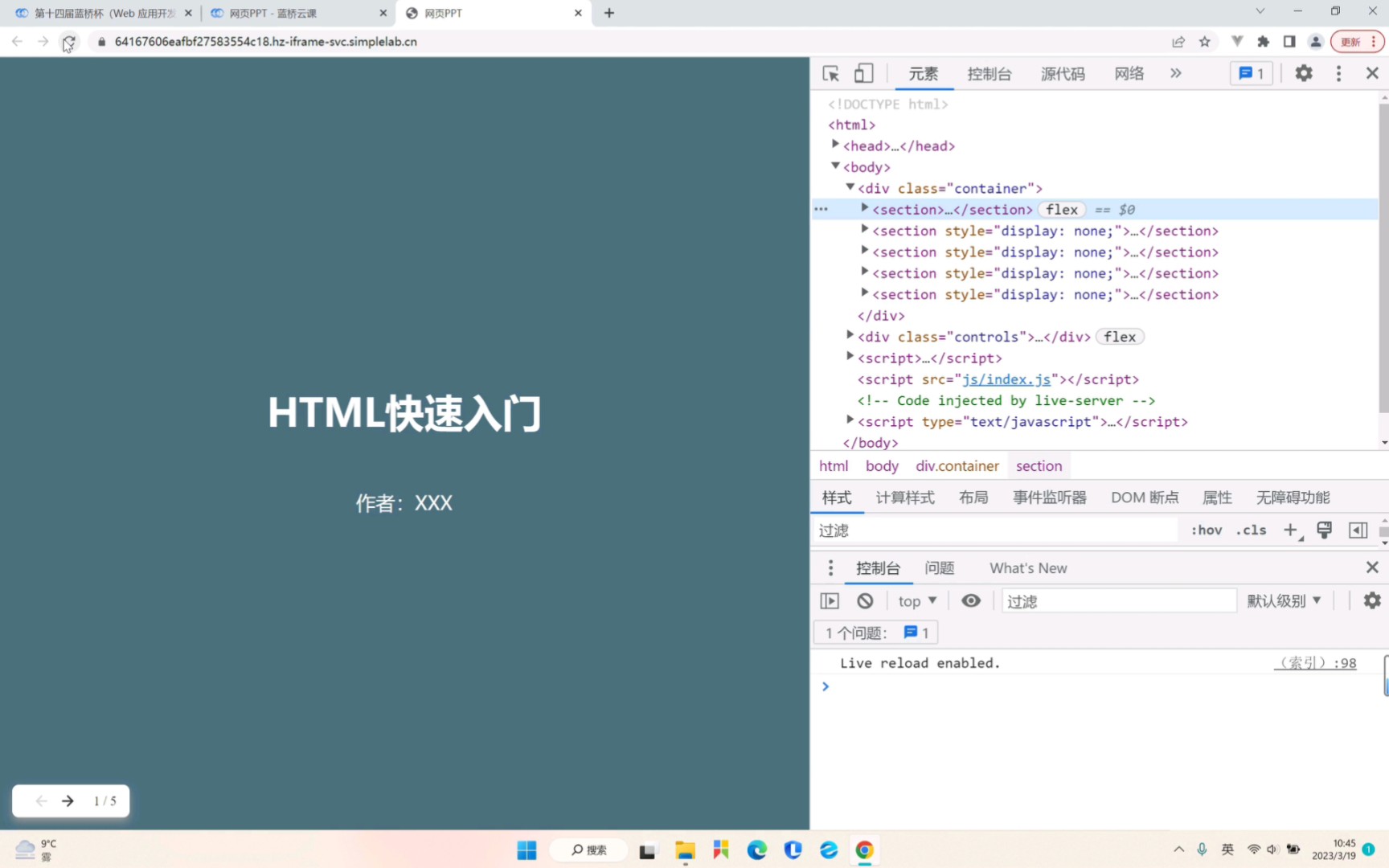Show more DevTools tabs chevron
The height and width of the screenshot is (868, 1389).
pos(1176,73)
